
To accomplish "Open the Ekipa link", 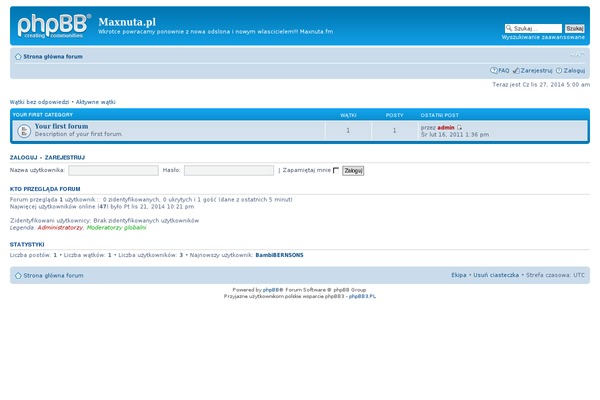I will click(458, 275).
